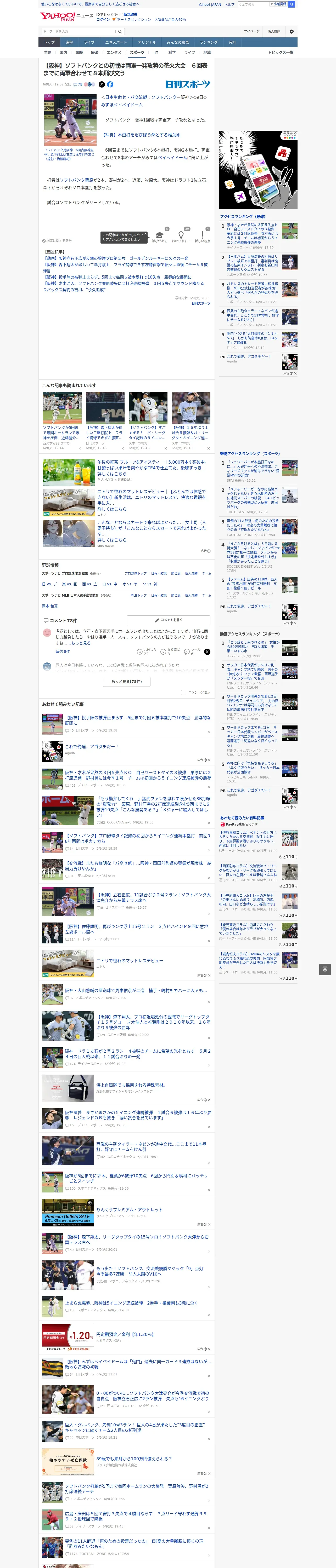336x1568 pixels.
Task: Open the 岡本 和真 player link
Action: coord(49,606)
